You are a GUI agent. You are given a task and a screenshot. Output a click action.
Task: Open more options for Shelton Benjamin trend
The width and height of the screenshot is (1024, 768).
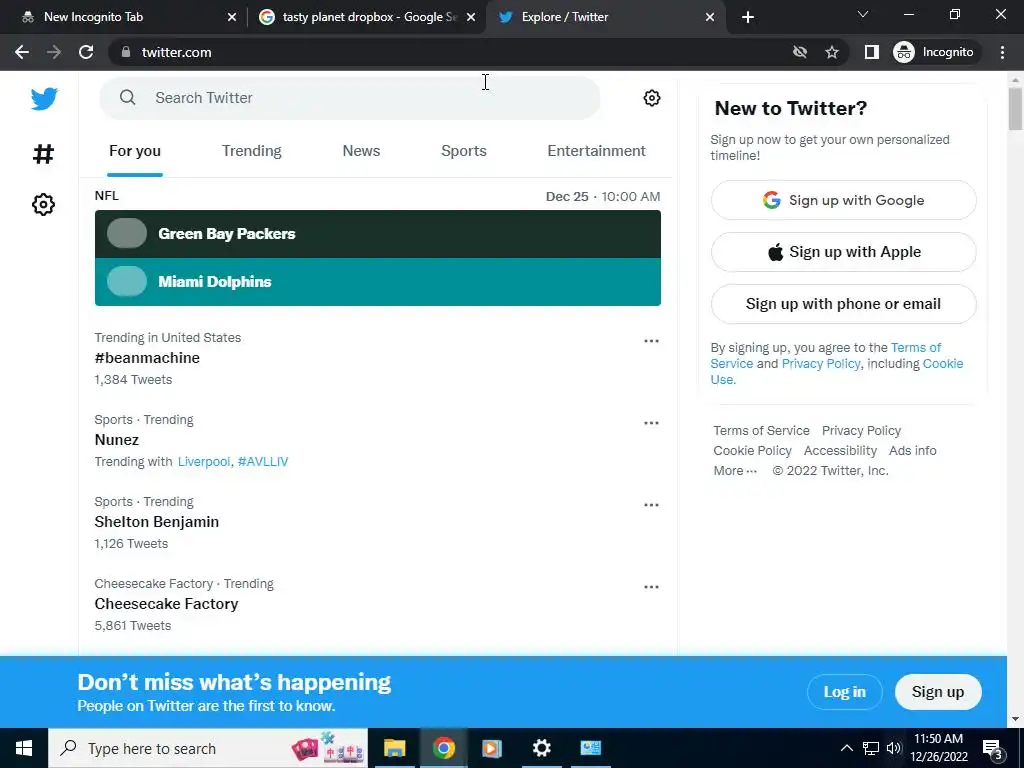click(x=651, y=505)
